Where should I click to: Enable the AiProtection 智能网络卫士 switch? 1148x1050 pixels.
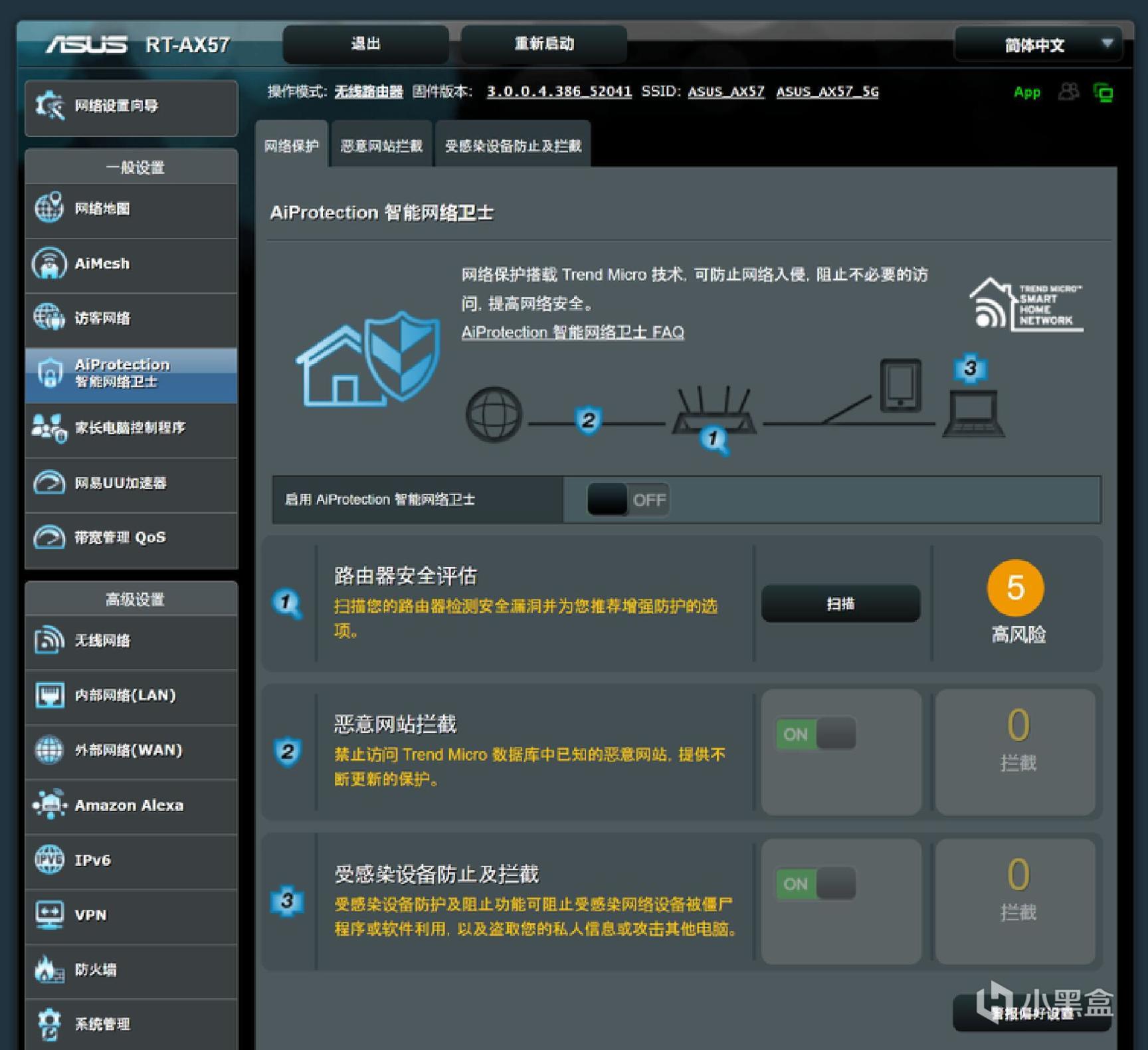628,500
